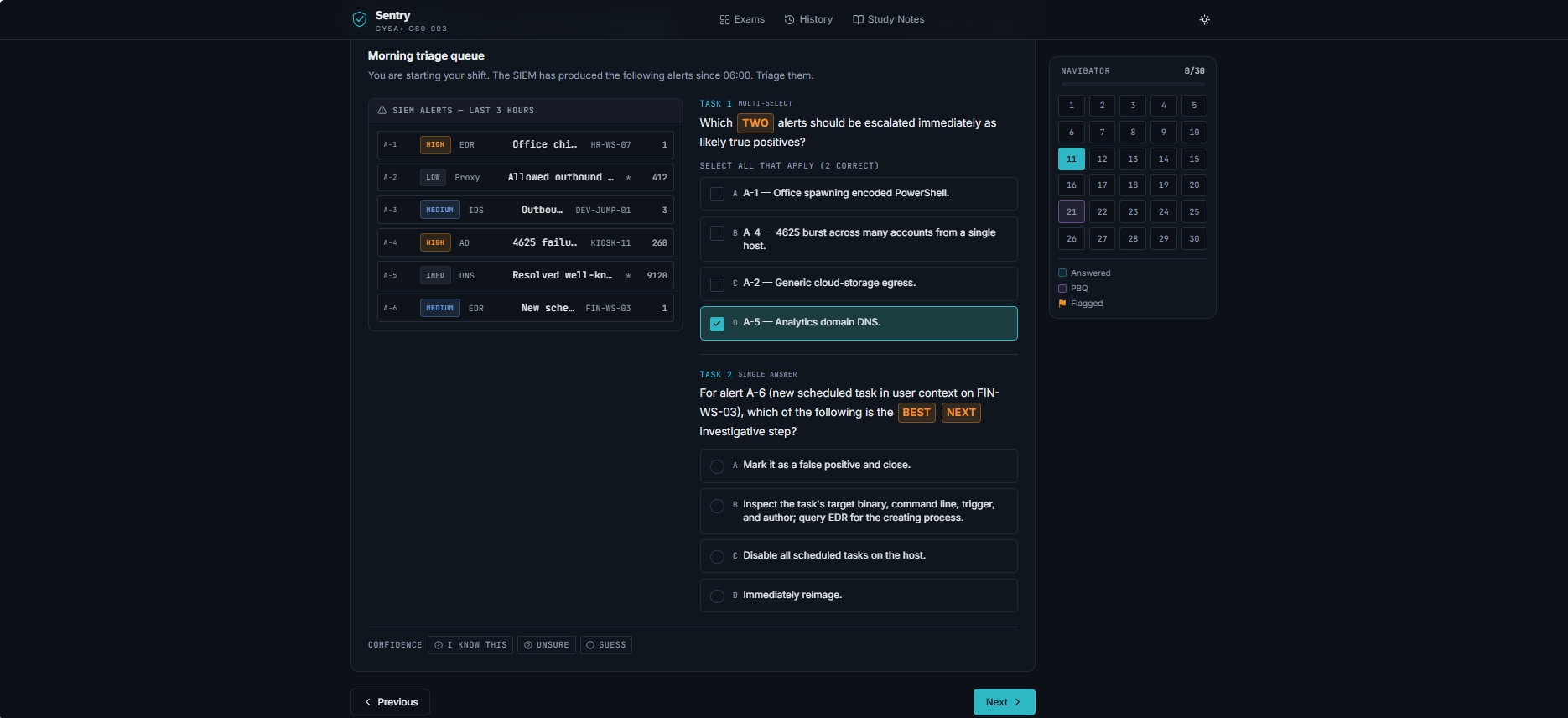Set confidence to Unsure

coord(547,645)
